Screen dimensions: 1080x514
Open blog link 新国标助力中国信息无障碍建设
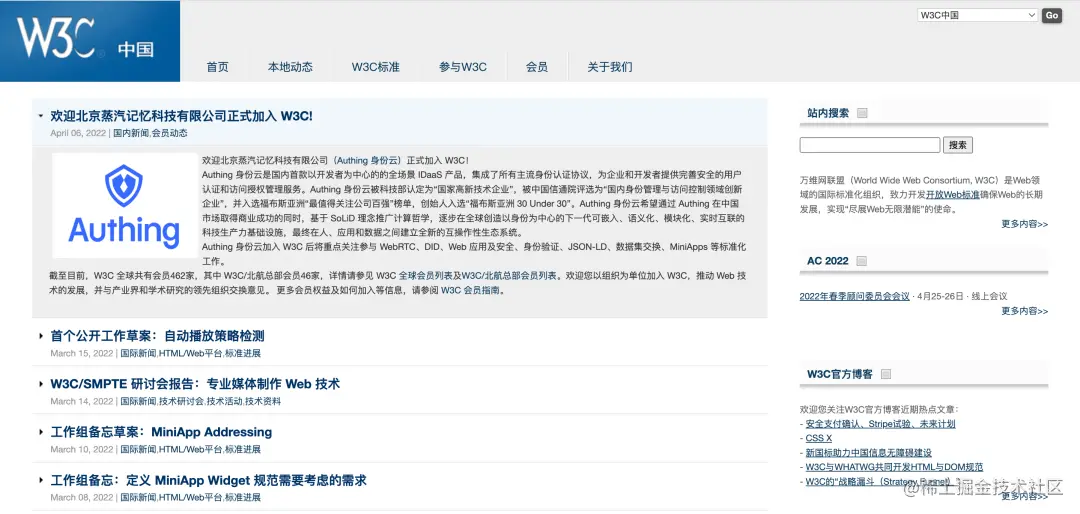(x=869, y=453)
